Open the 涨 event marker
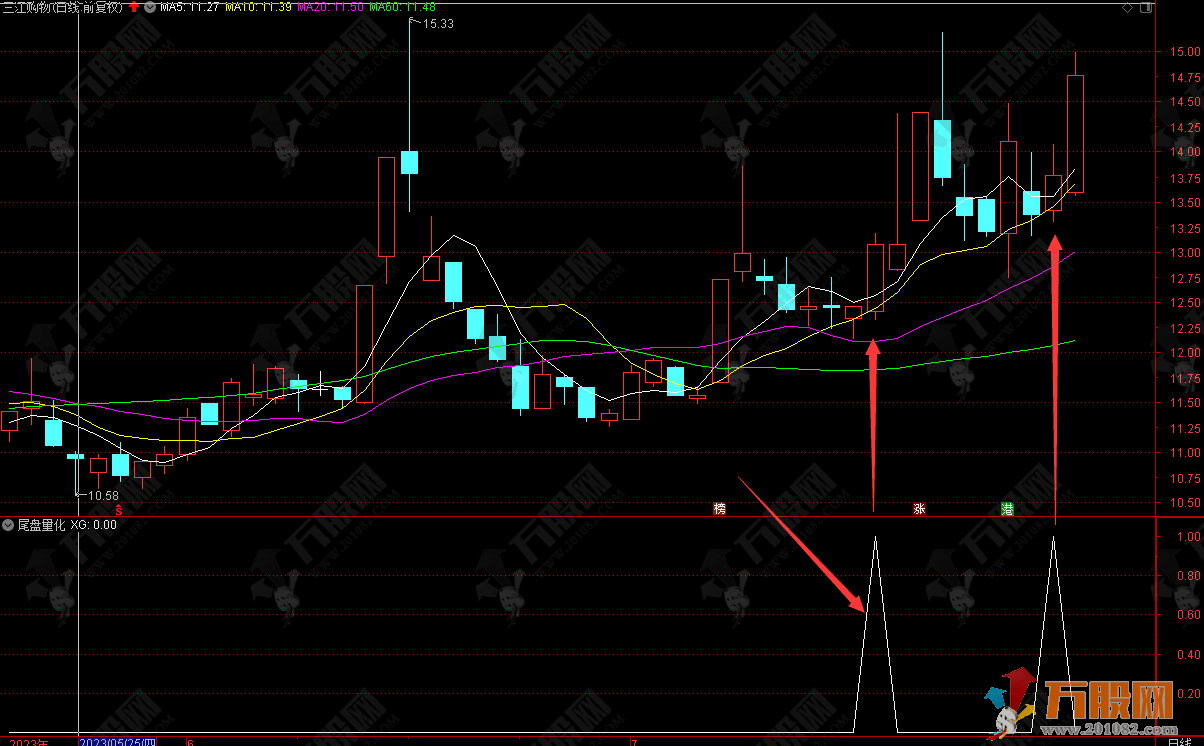 pos(919,509)
